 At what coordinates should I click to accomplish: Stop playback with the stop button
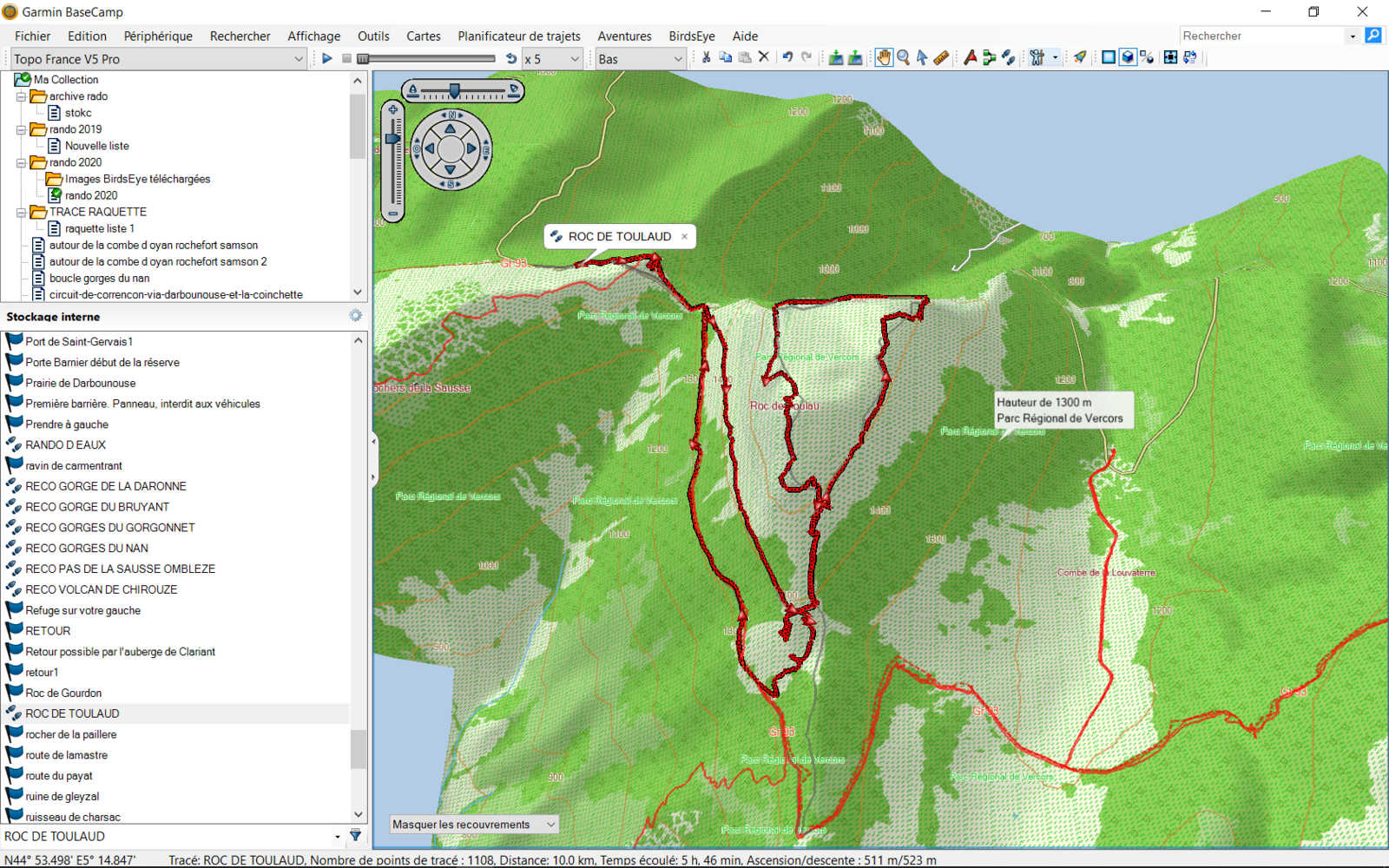click(x=346, y=58)
